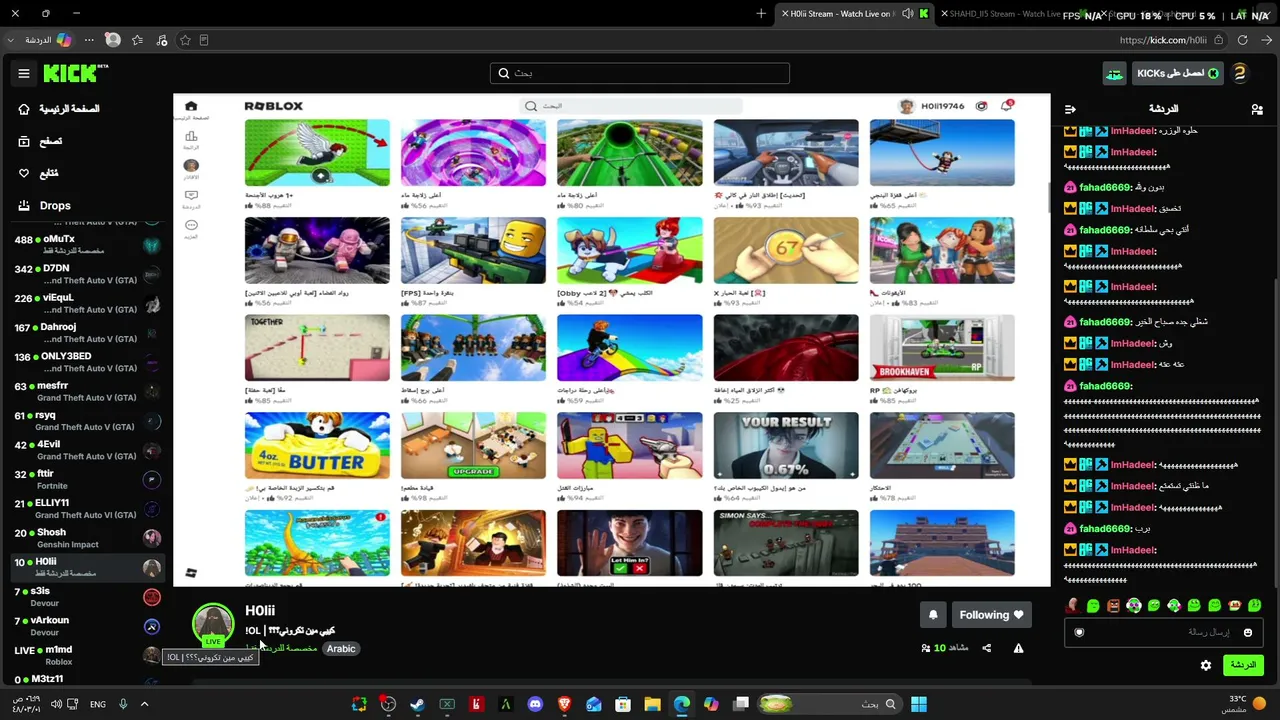1280x720 pixels.
Task: Open the user profile avatar in Kick header
Action: pos(1239,73)
